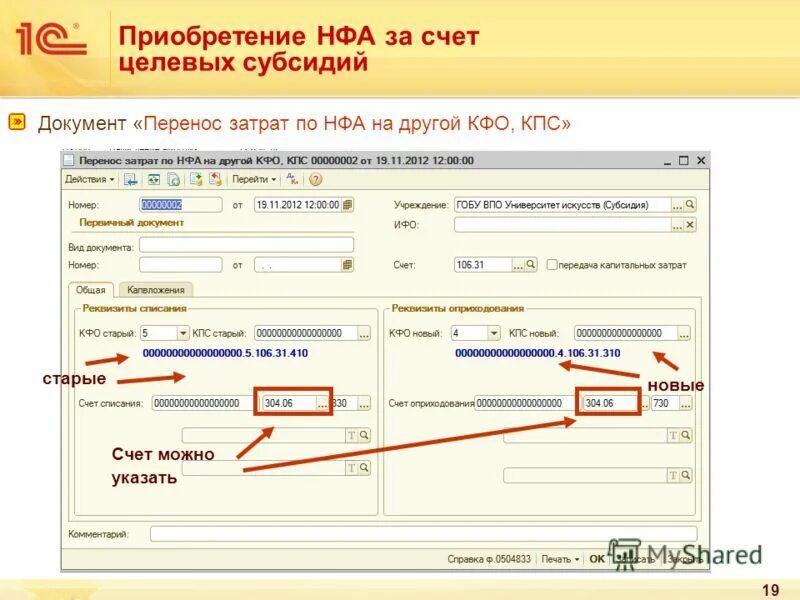
Task: Click the accounts icon next to Перейти menu
Action: click(x=292, y=180)
